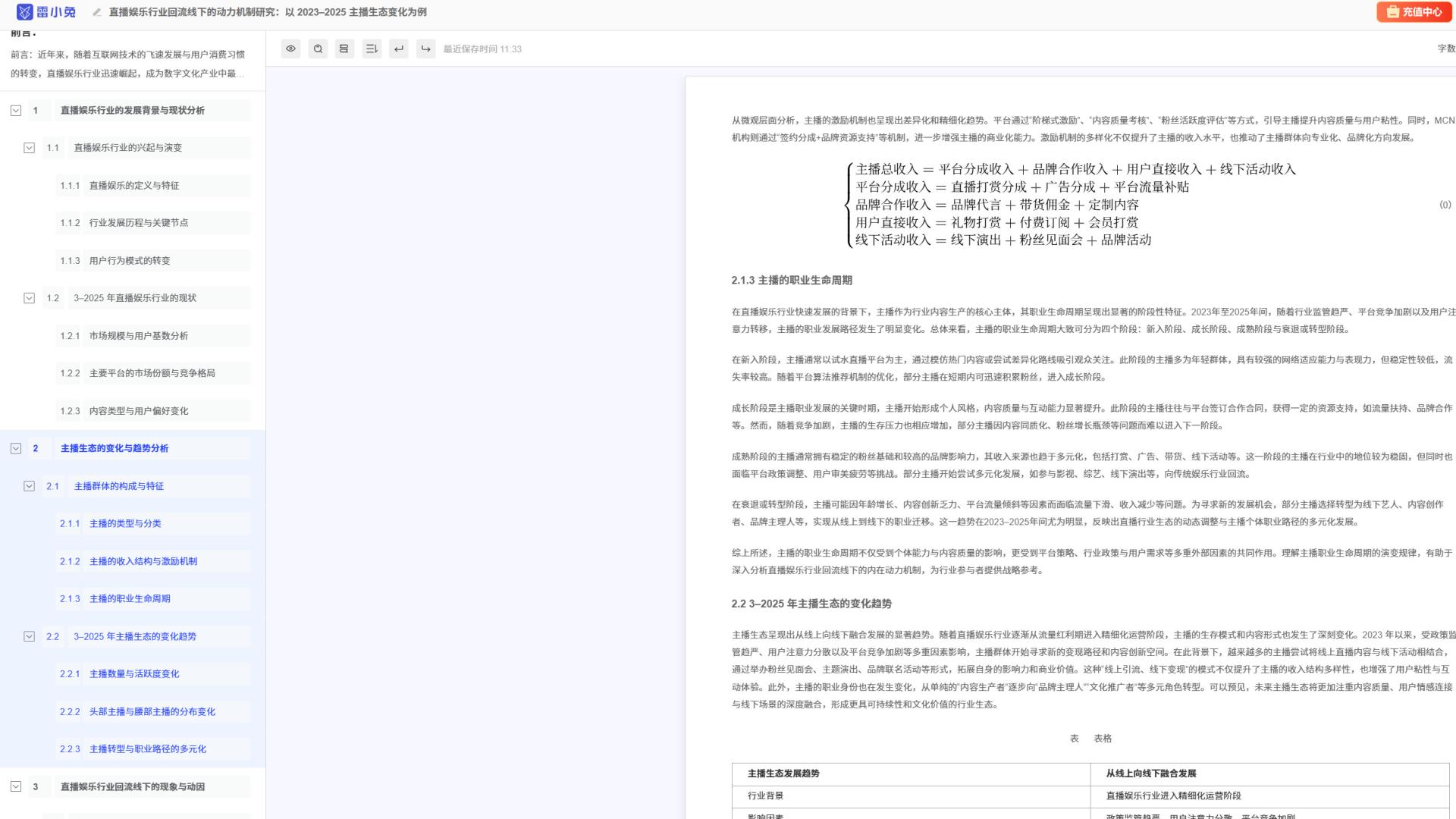Click the line break toolbar icon
This screenshot has height=819, width=1456.
pyautogui.click(x=399, y=49)
